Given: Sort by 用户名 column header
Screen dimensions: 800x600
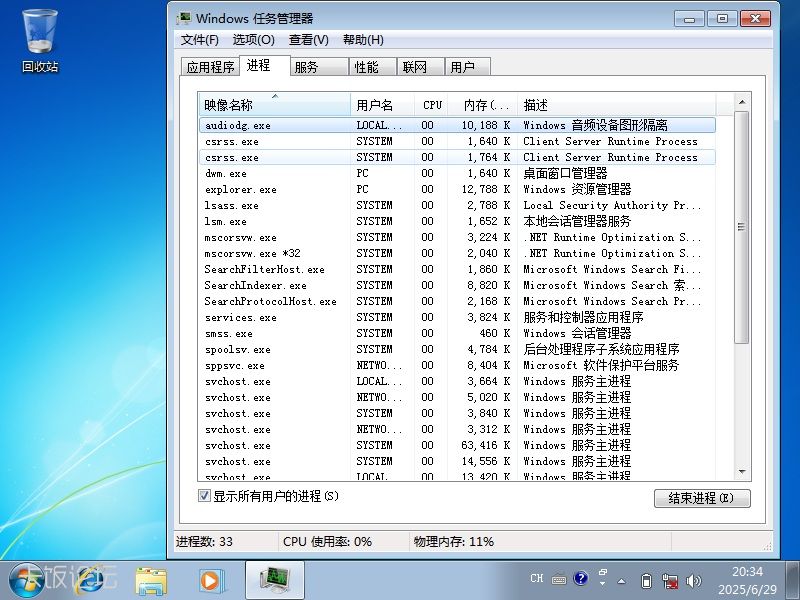Looking at the screenshot, I should tap(383, 105).
